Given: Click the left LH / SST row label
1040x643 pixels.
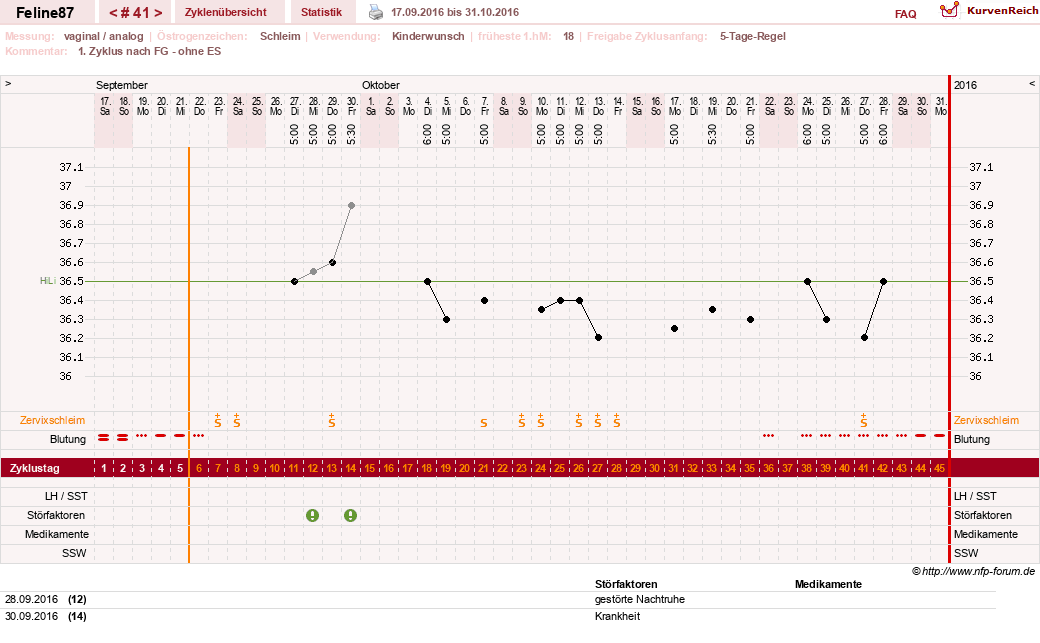Looking at the screenshot, I should (64, 496).
